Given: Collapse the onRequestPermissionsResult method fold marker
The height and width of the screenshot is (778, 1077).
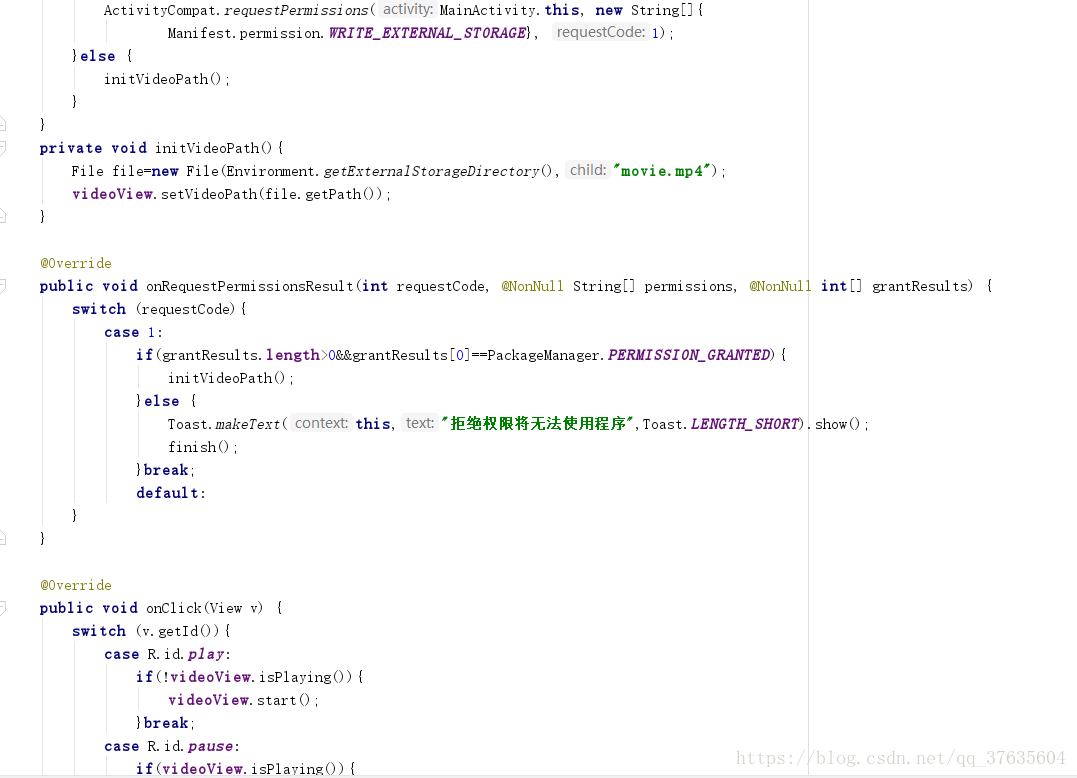Looking at the screenshot, I should [3, 286].
